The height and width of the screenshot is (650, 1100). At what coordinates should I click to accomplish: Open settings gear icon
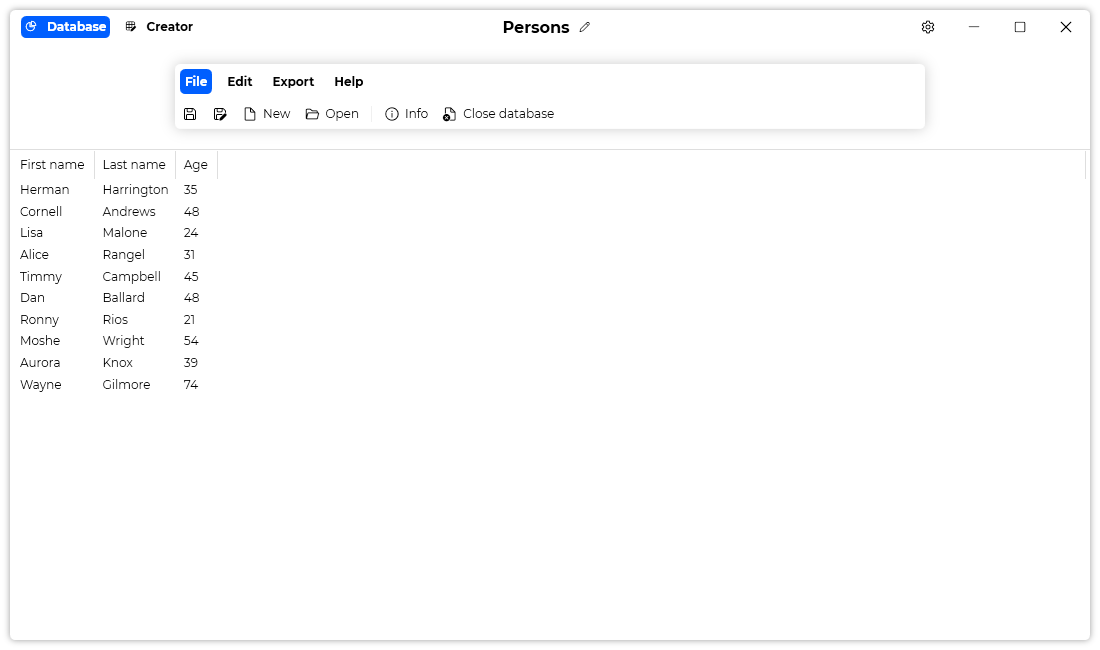coord(927,27)
